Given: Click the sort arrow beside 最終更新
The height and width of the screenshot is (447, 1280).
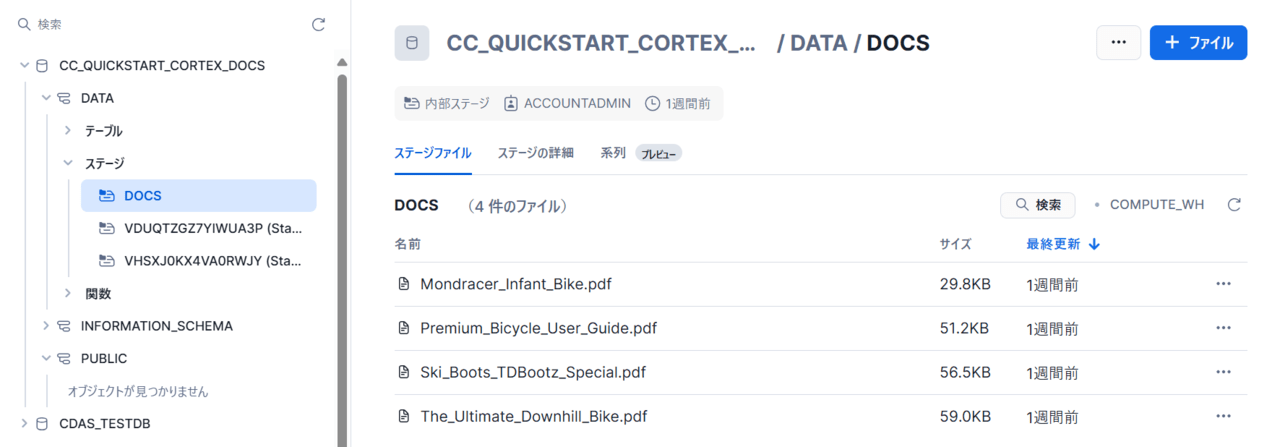Looking at the screenshot, I should tap(1095, 244).
